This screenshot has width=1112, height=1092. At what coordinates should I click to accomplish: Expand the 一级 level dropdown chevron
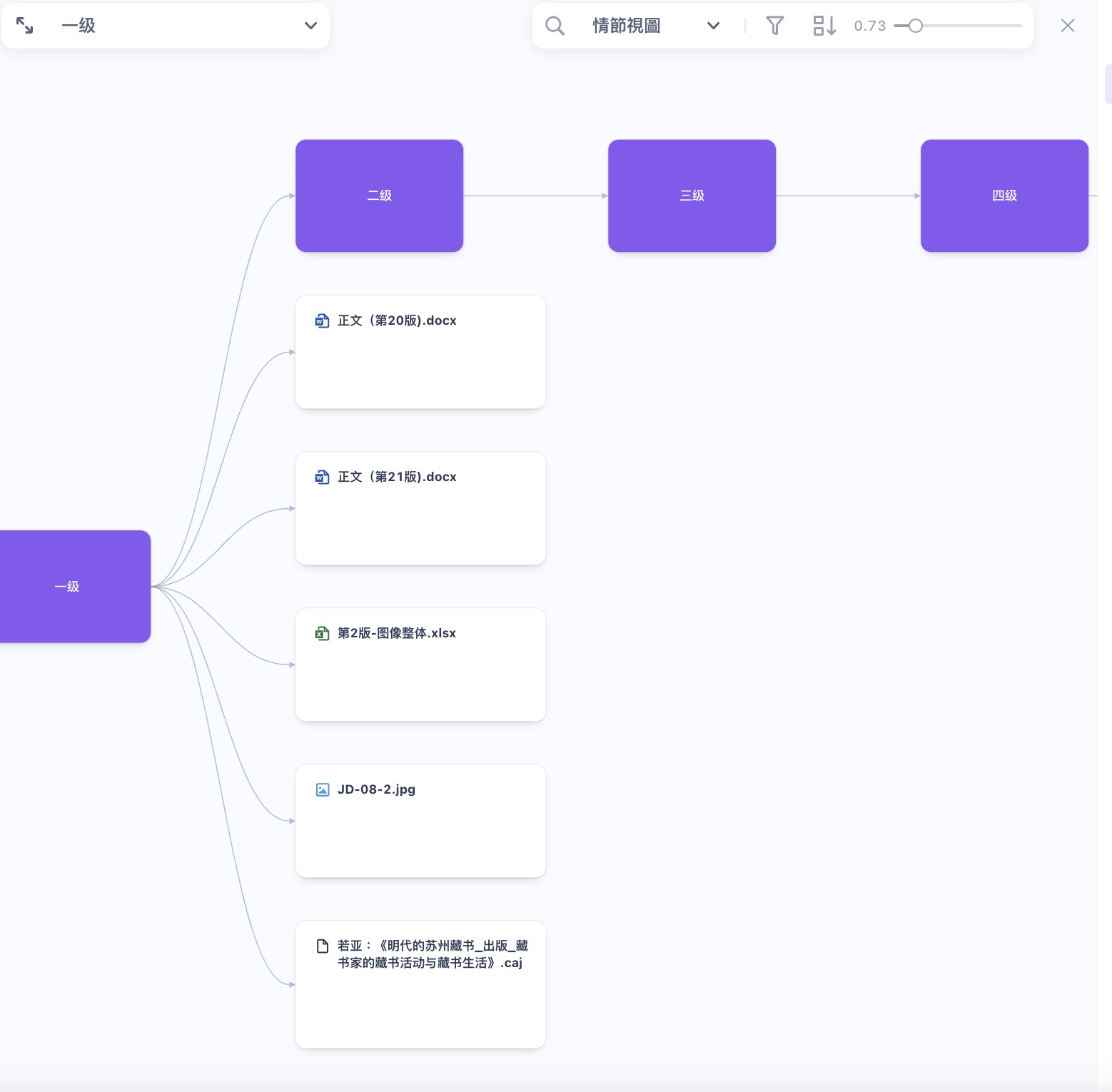(310, 26)
